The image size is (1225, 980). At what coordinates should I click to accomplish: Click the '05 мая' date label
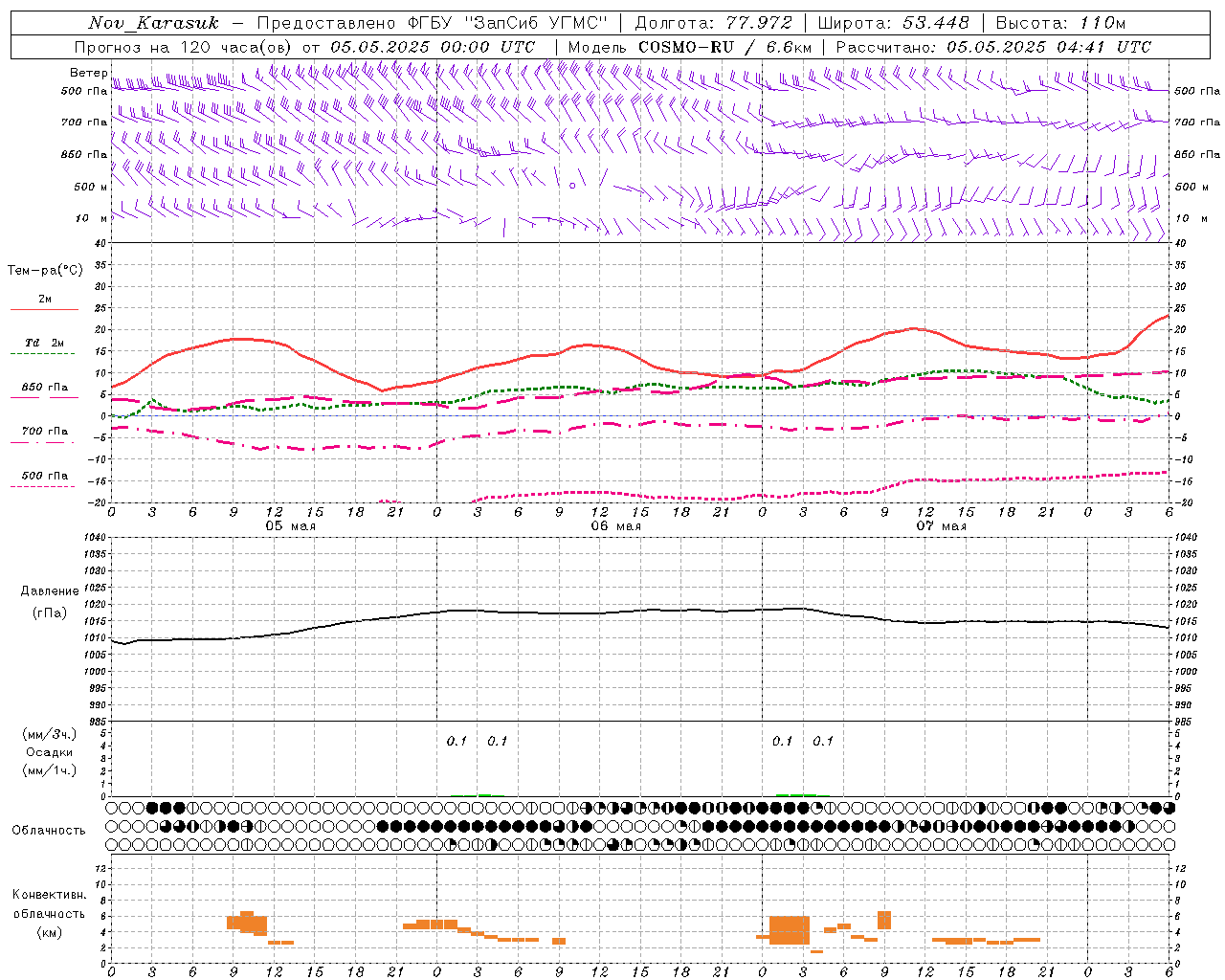(290, 526)
